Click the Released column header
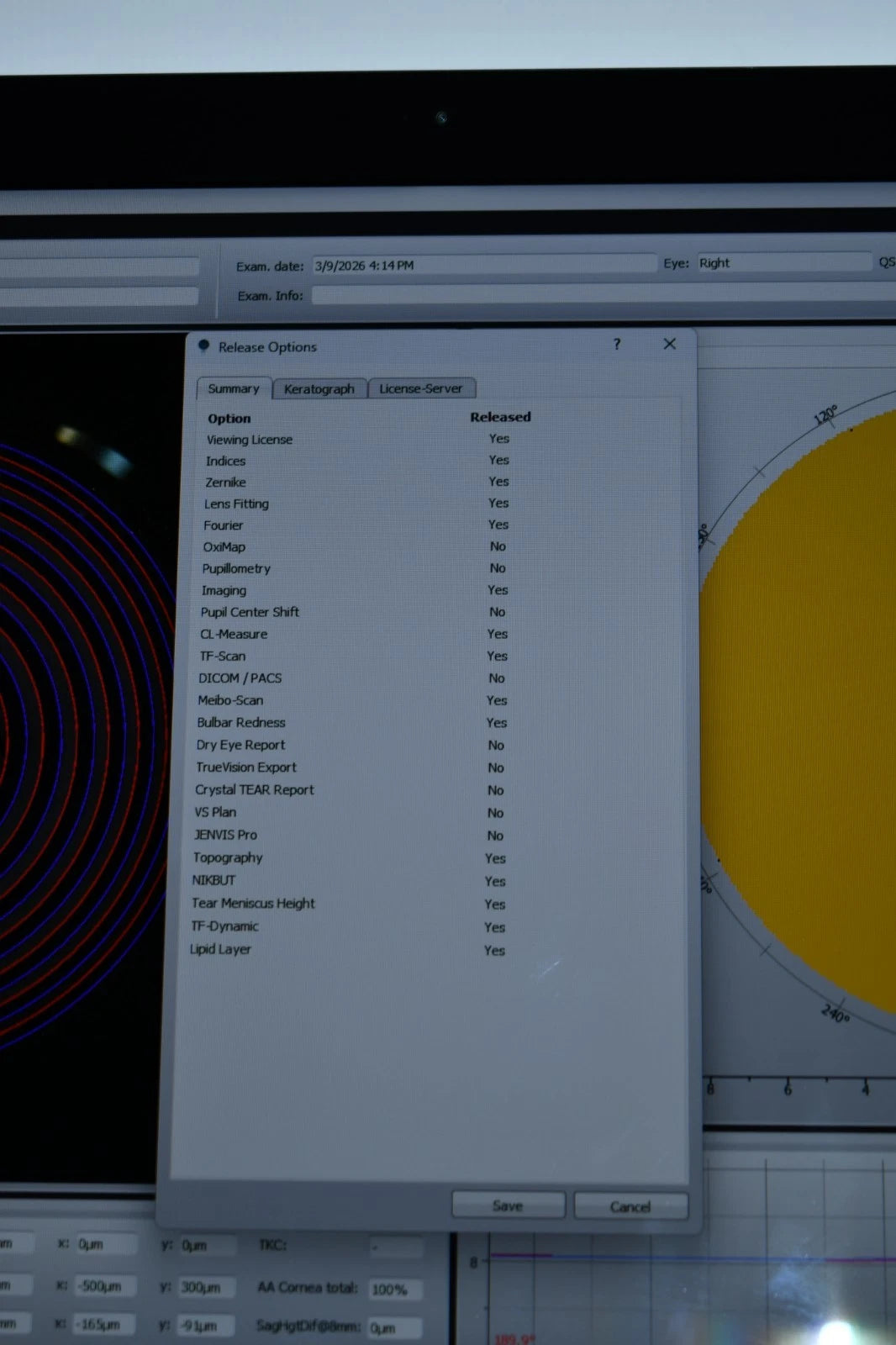 tap(501, 417)
